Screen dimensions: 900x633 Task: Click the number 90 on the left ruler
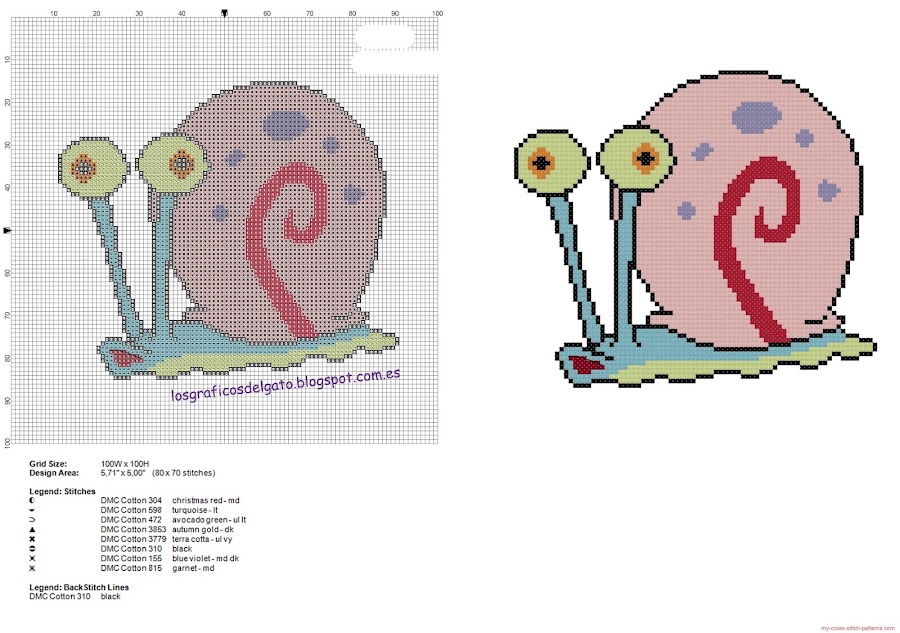pos(7,401)
